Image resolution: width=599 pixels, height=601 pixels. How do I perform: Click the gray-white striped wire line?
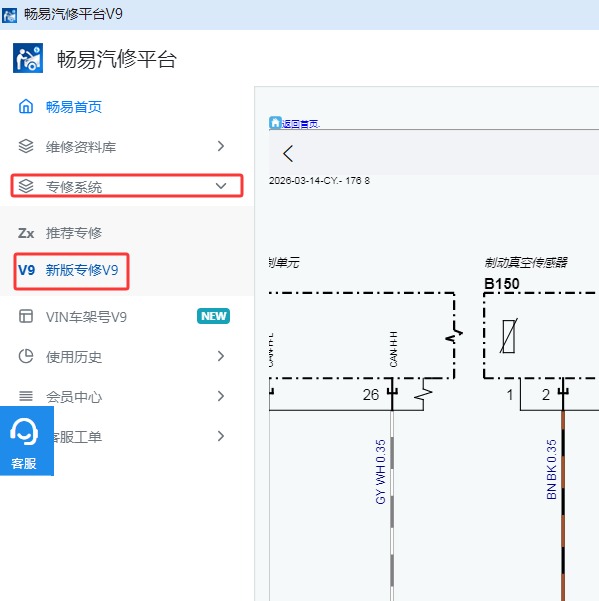click(392, 506)
